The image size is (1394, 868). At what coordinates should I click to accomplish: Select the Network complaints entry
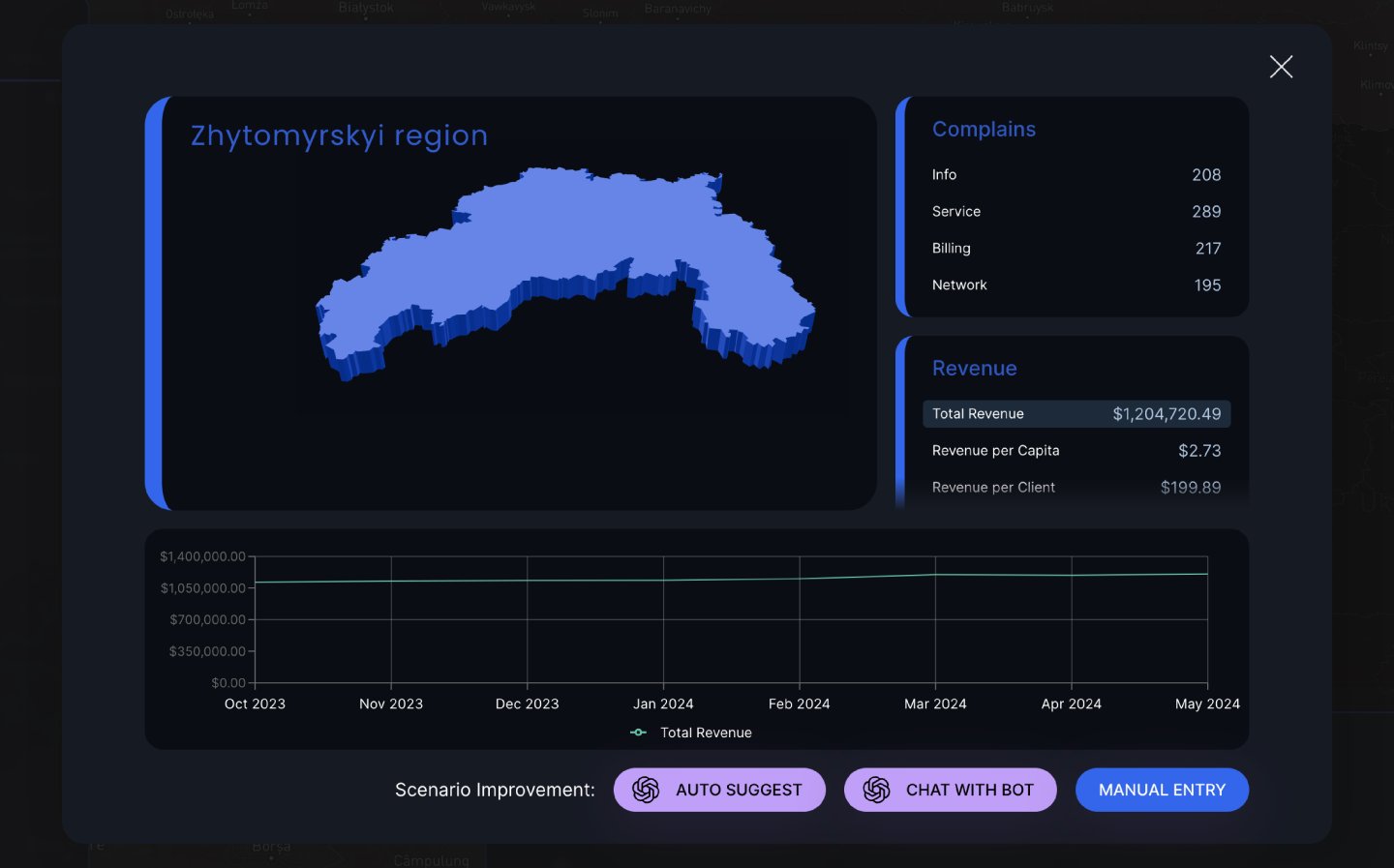coord(1076,284)
